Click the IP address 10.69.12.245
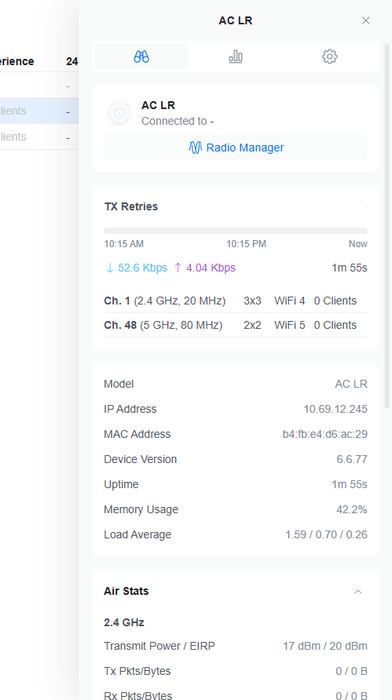392x700 pixels. point(335,409)
